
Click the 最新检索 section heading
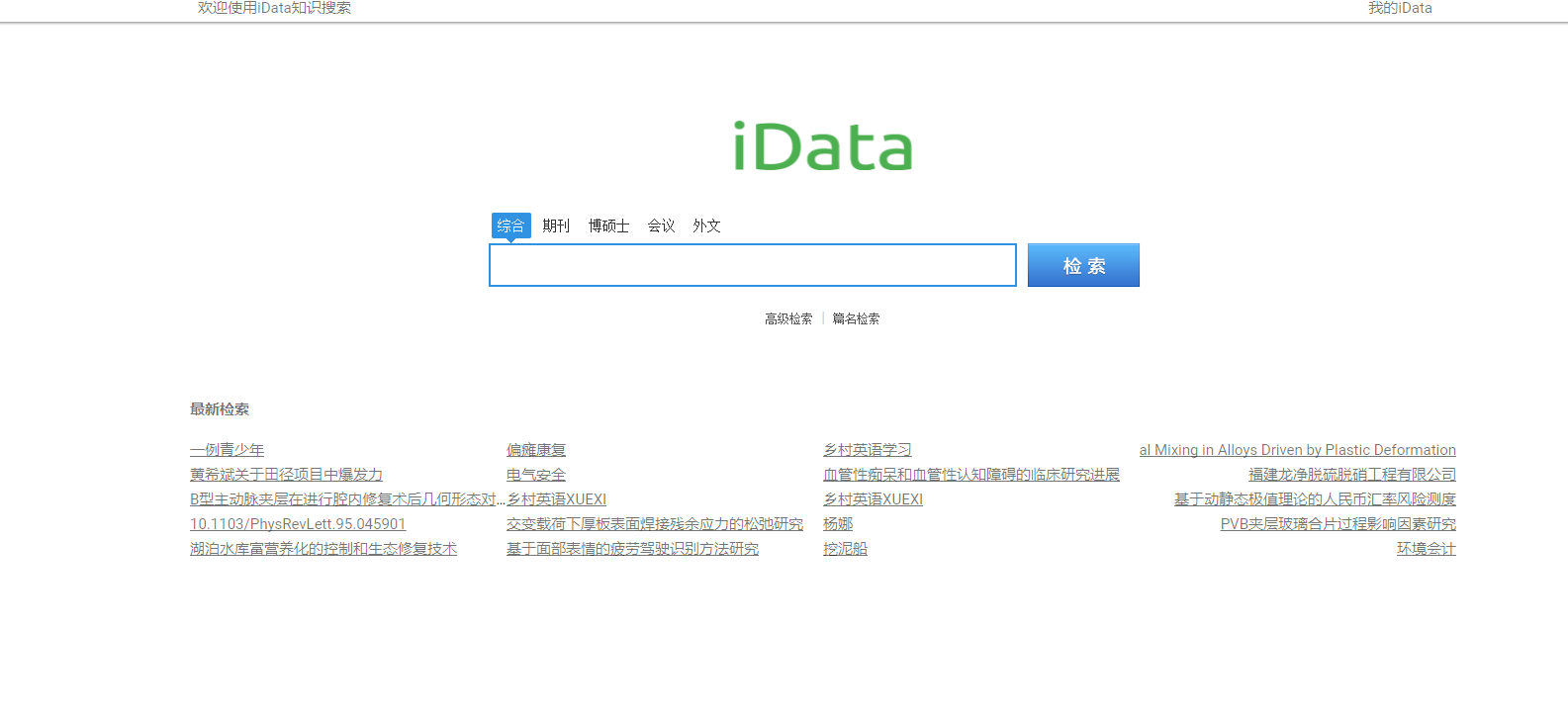(220, 409)
